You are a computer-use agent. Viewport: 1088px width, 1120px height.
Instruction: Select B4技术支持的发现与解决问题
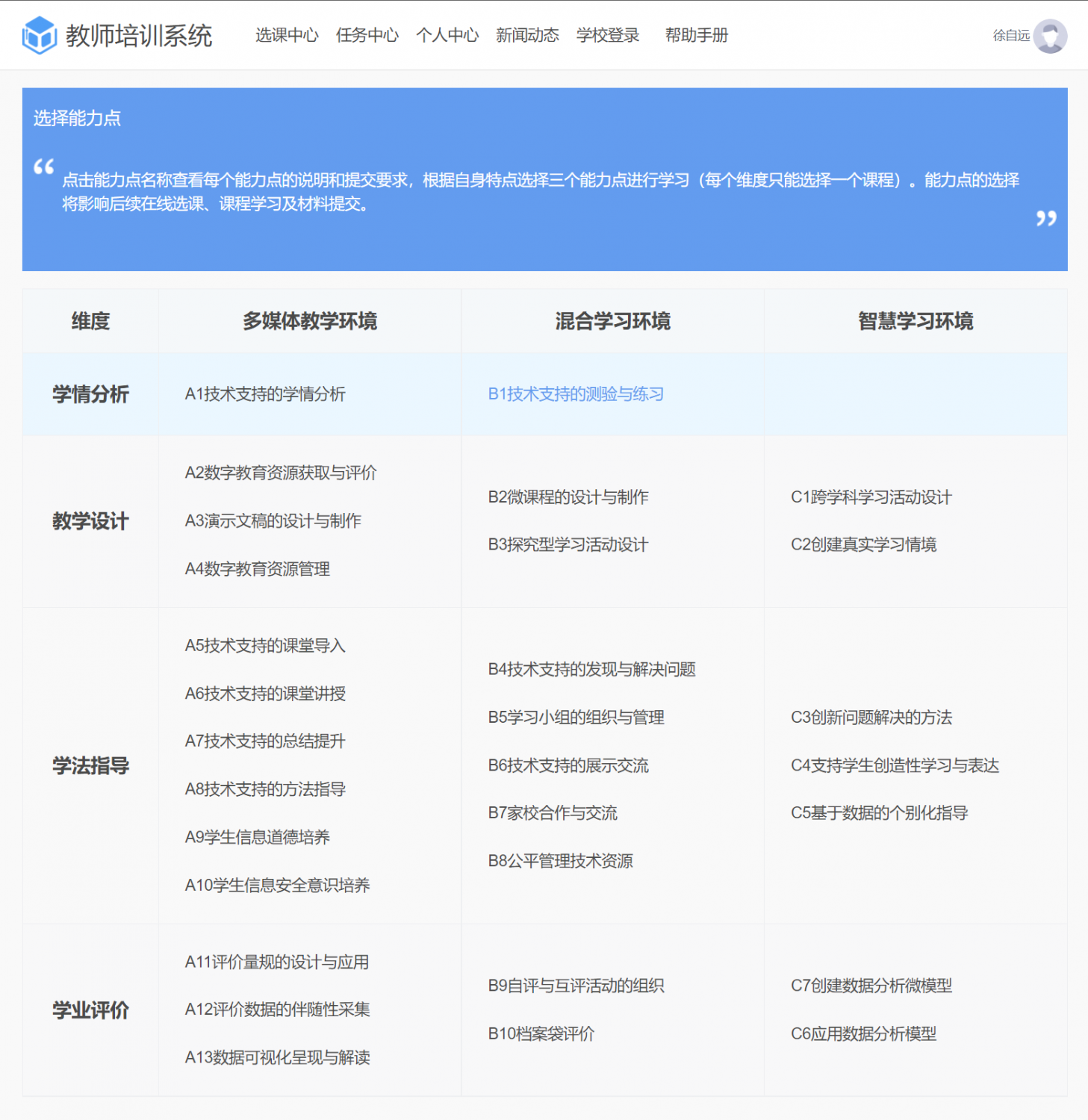(592, 669)
